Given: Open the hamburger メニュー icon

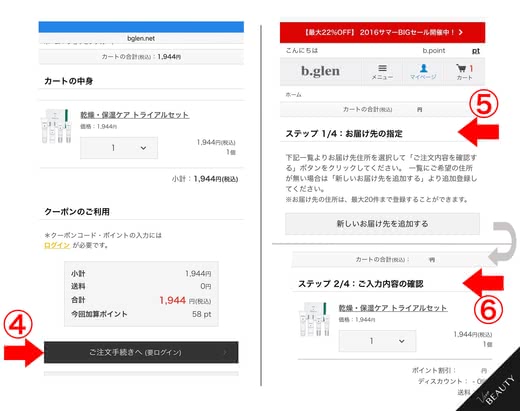Looking at the screenshot, I should pos(382,72).
